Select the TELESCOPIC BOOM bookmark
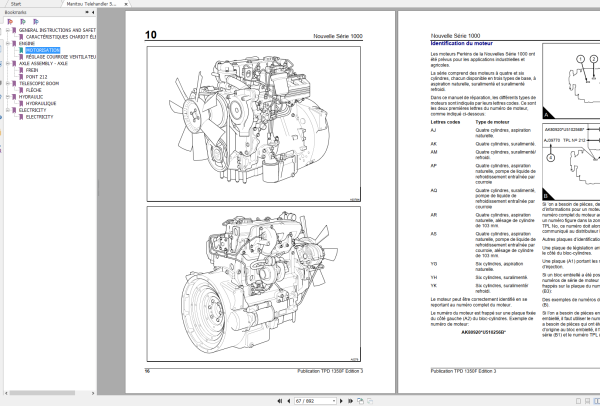The image size is (600, 406). pos(39,83)
